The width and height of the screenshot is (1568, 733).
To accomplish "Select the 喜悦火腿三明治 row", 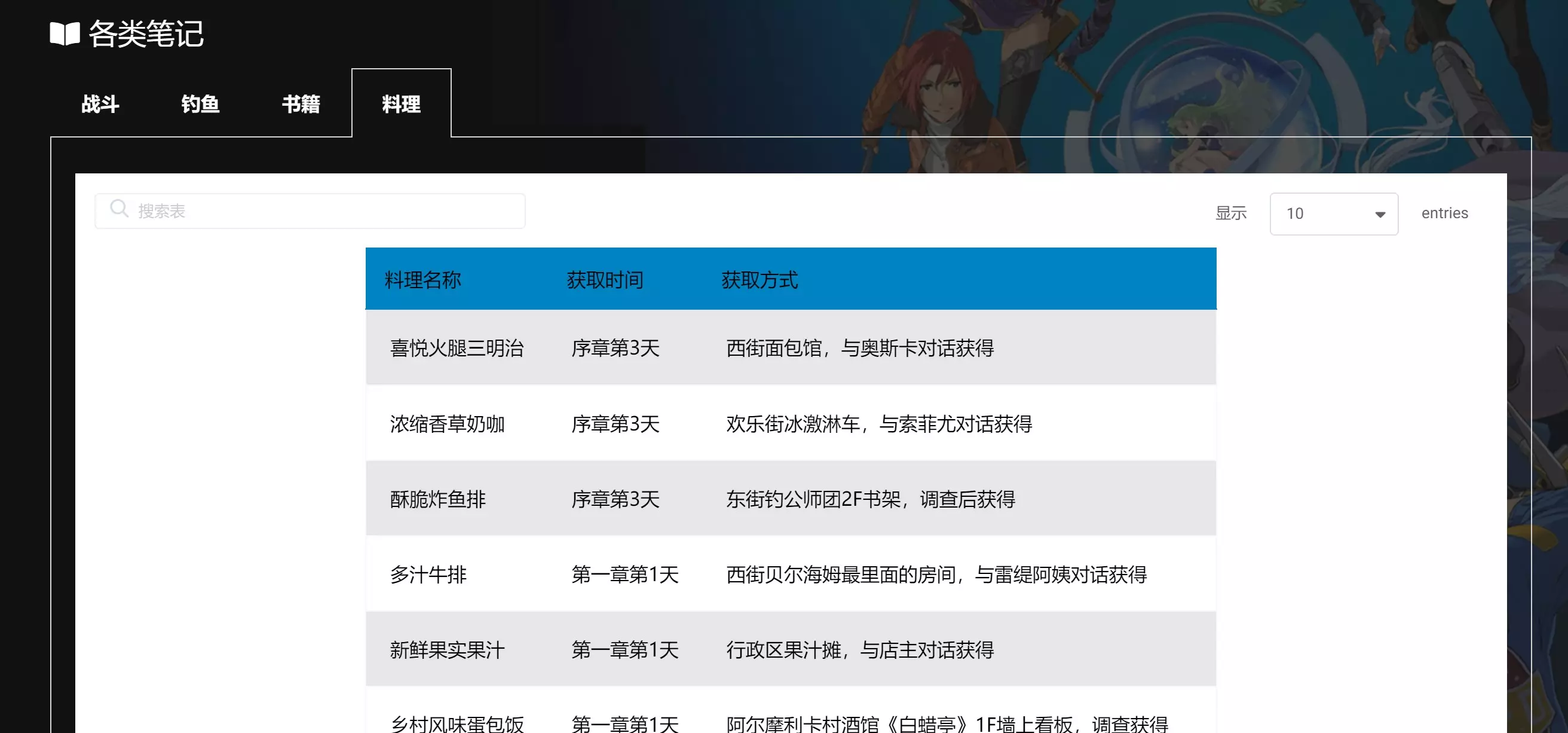I will (x=457, y=348).
